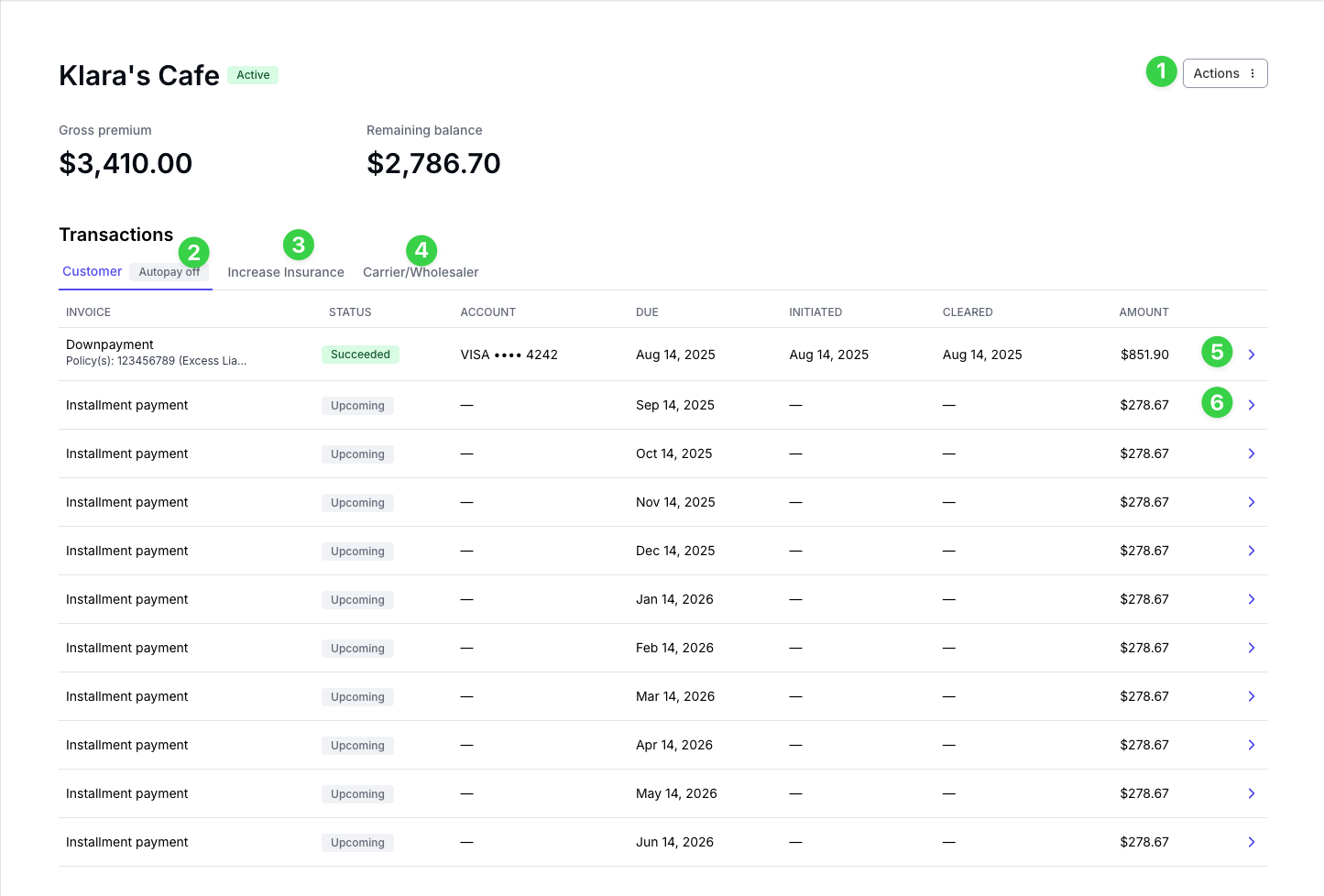
Task: Expand the Downpayment row chevron
Action: pyautogui.click(x=1252, y=355)
